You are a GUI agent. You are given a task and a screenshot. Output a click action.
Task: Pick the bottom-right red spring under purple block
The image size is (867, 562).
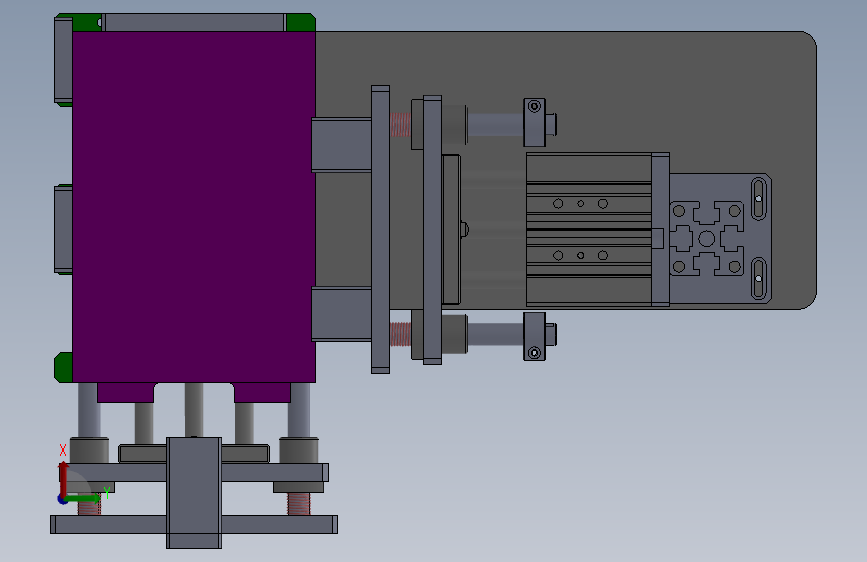tap(299, 504)
